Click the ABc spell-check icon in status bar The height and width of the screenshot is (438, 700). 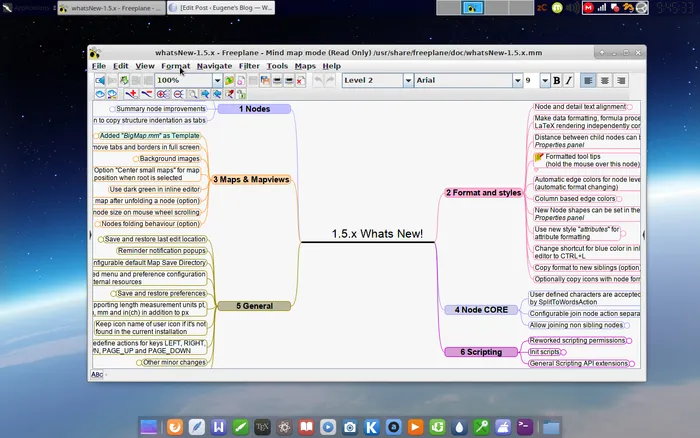point(97,375)
